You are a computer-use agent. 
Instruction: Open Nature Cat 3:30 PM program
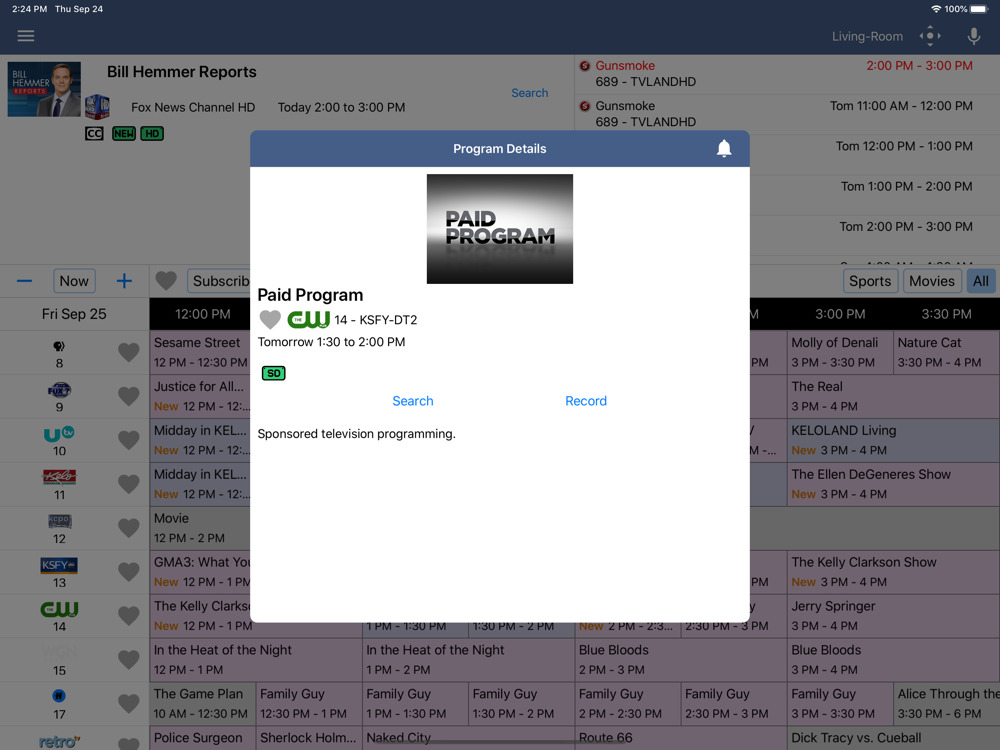[x=946, y=352]
